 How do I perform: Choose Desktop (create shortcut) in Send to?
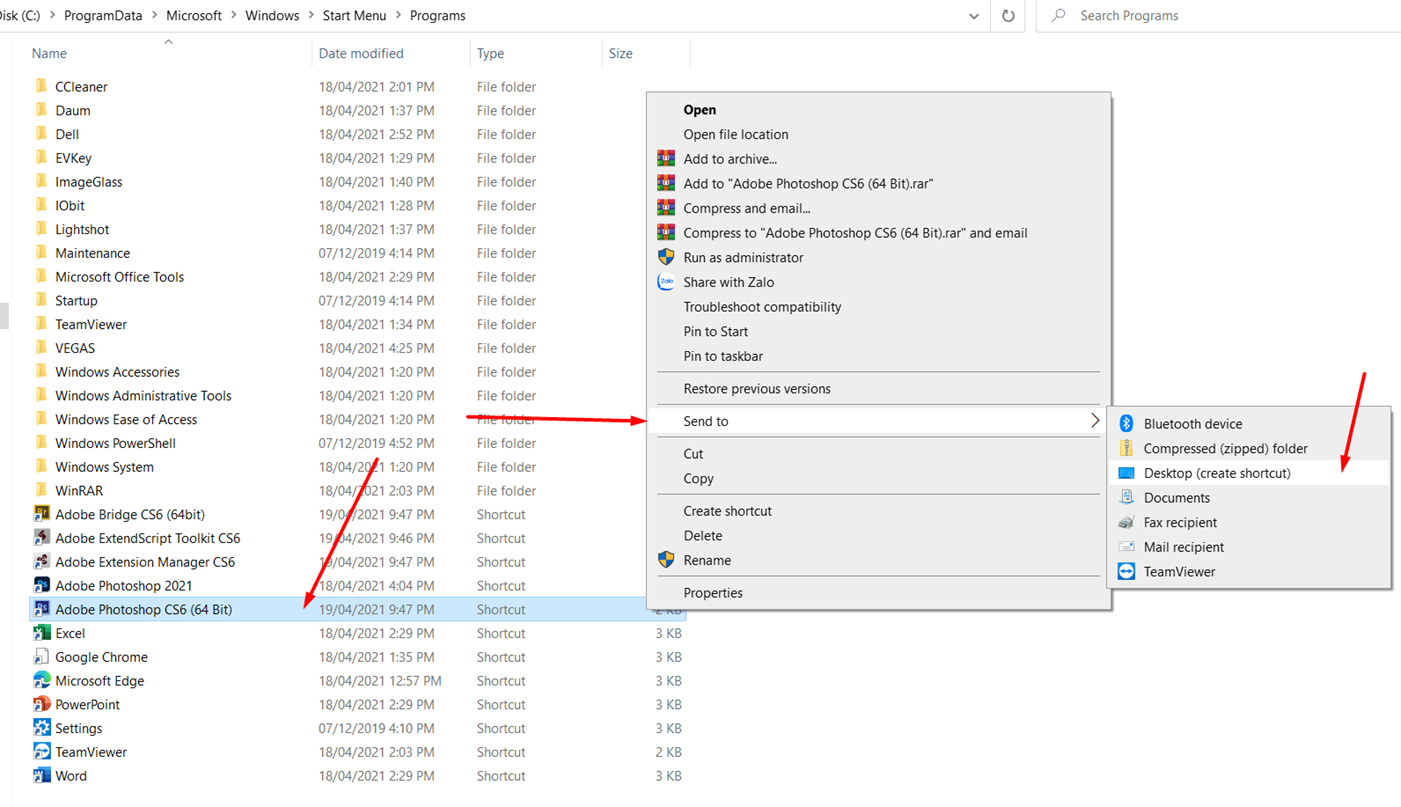tap(1249, 473)
